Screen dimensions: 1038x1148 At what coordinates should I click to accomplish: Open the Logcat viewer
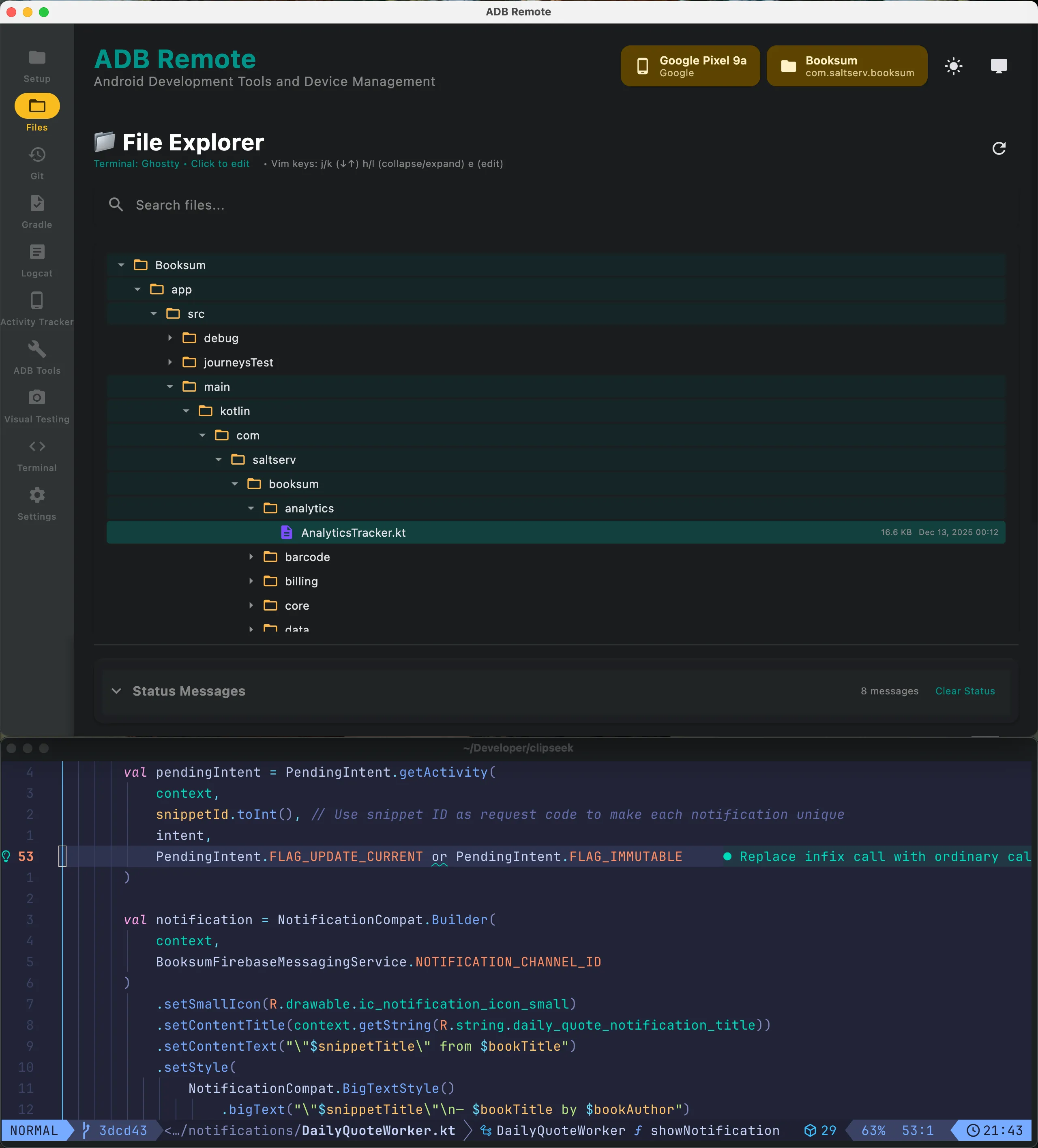pyautogui.click(x=36, y=259)
